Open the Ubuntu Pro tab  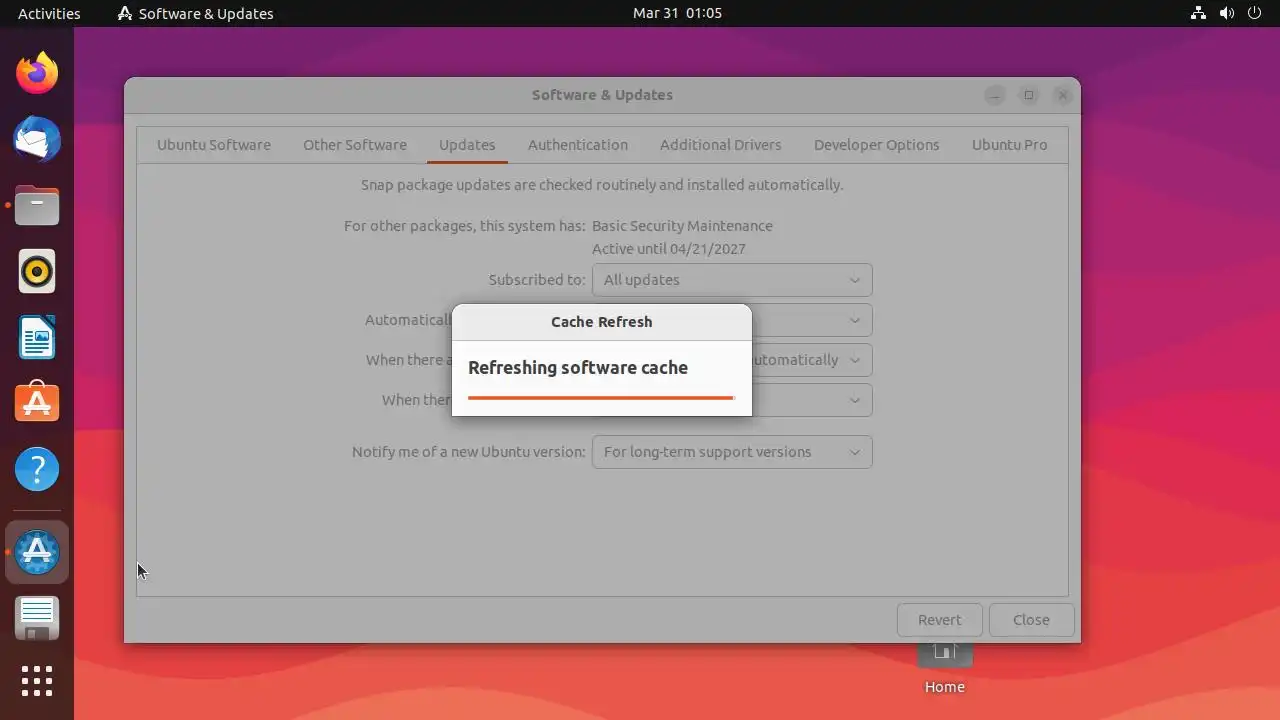1010,145
